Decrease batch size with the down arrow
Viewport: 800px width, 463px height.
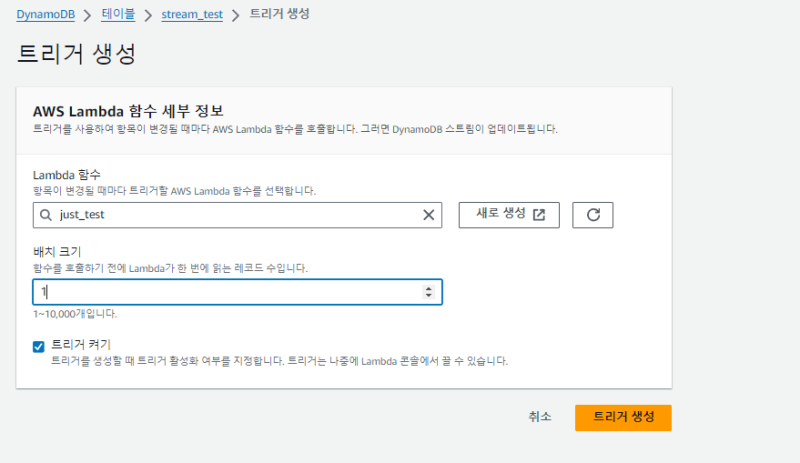click(x=429, y=296)
